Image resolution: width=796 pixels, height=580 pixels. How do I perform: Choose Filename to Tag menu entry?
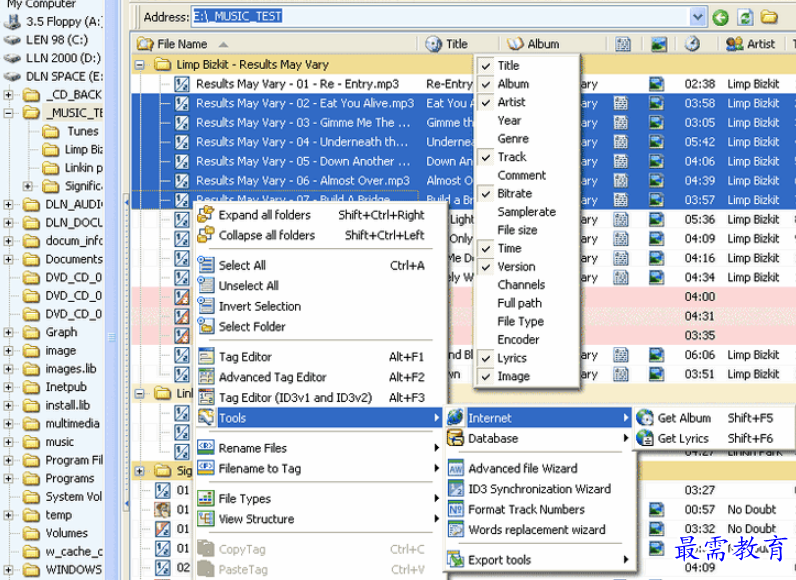pyautogui.click(x=319, y=468)
